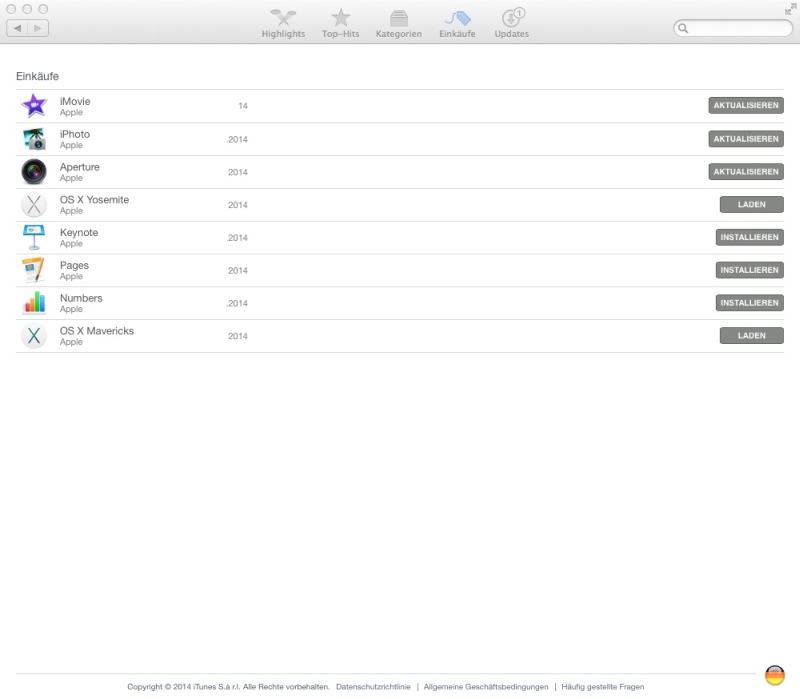Click the close window button
This screenshot has width=800, height=699.
coord(11,9)
